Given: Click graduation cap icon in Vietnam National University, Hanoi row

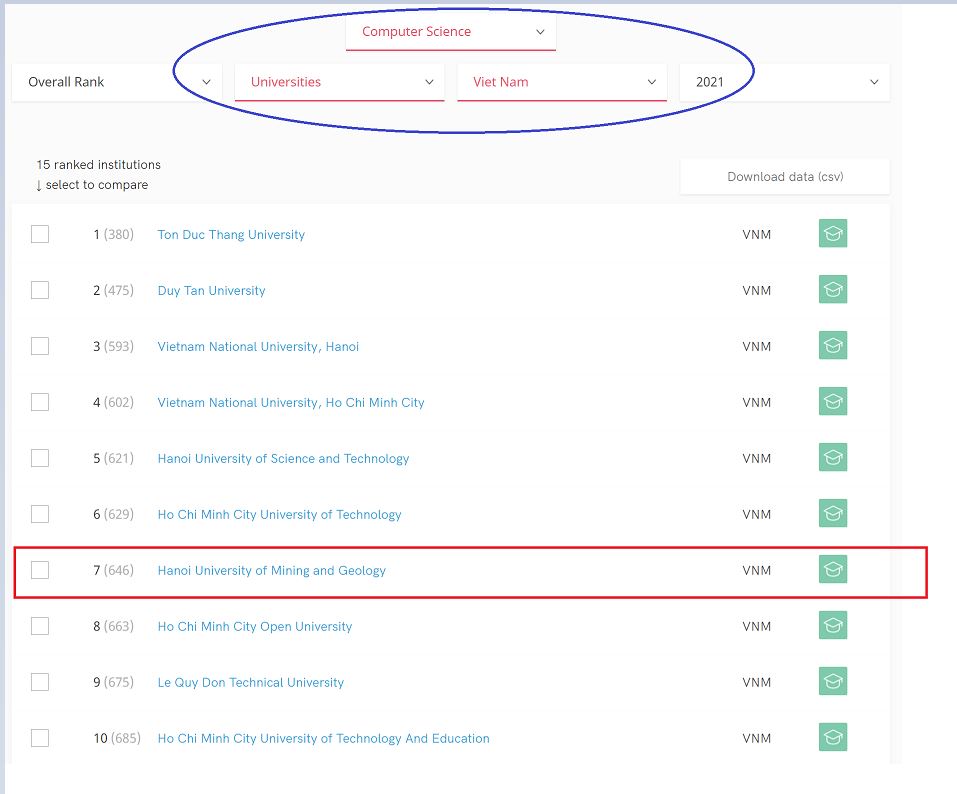Looking at the screenshot, I should click(832, 346).
